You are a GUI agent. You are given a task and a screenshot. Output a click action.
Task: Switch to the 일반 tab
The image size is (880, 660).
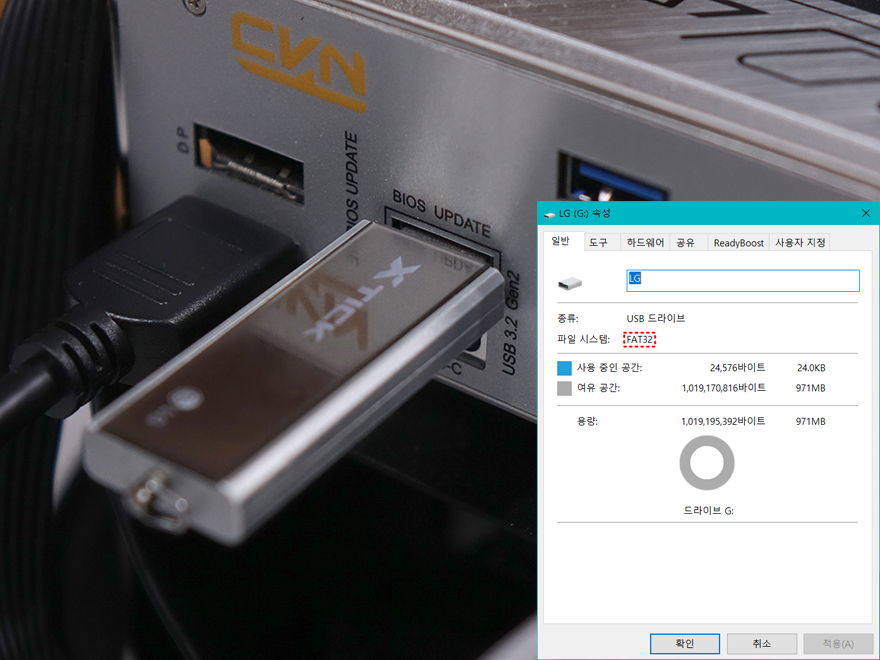[561, 241]
